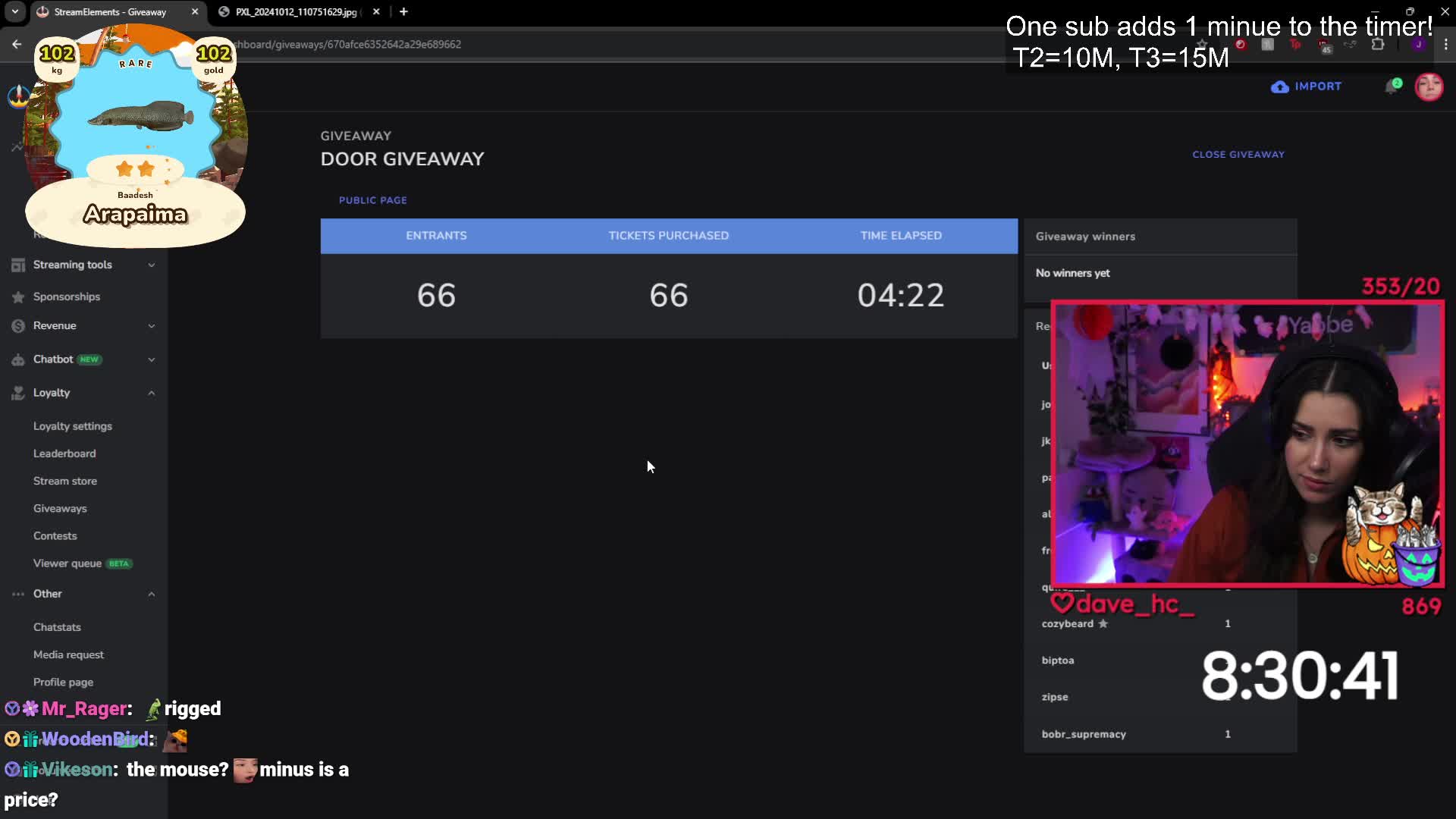Switch to the PXL_20241012 image tab

(x=296, y=12)
